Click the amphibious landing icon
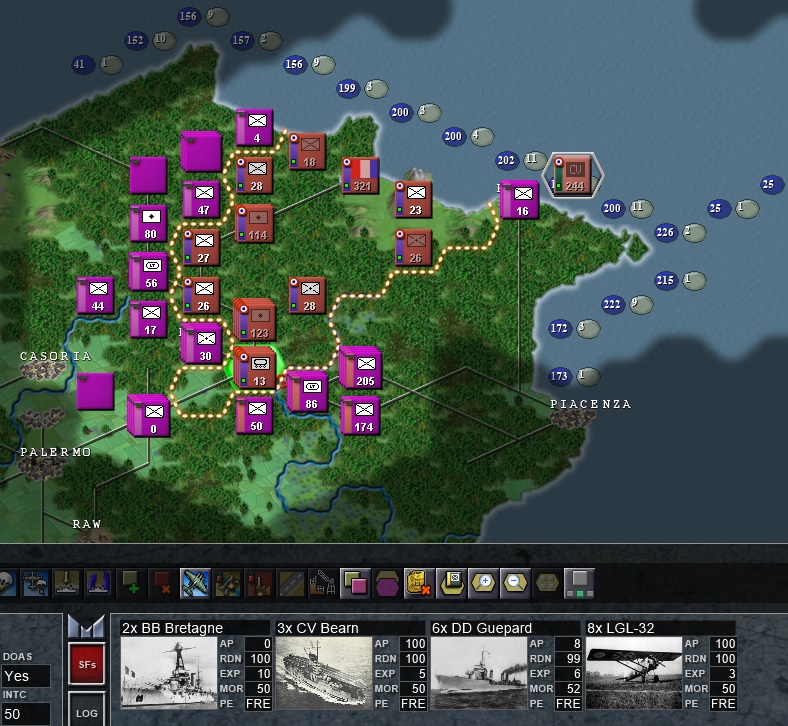Screen dimensions: 788x726 [x=67, y=583]
